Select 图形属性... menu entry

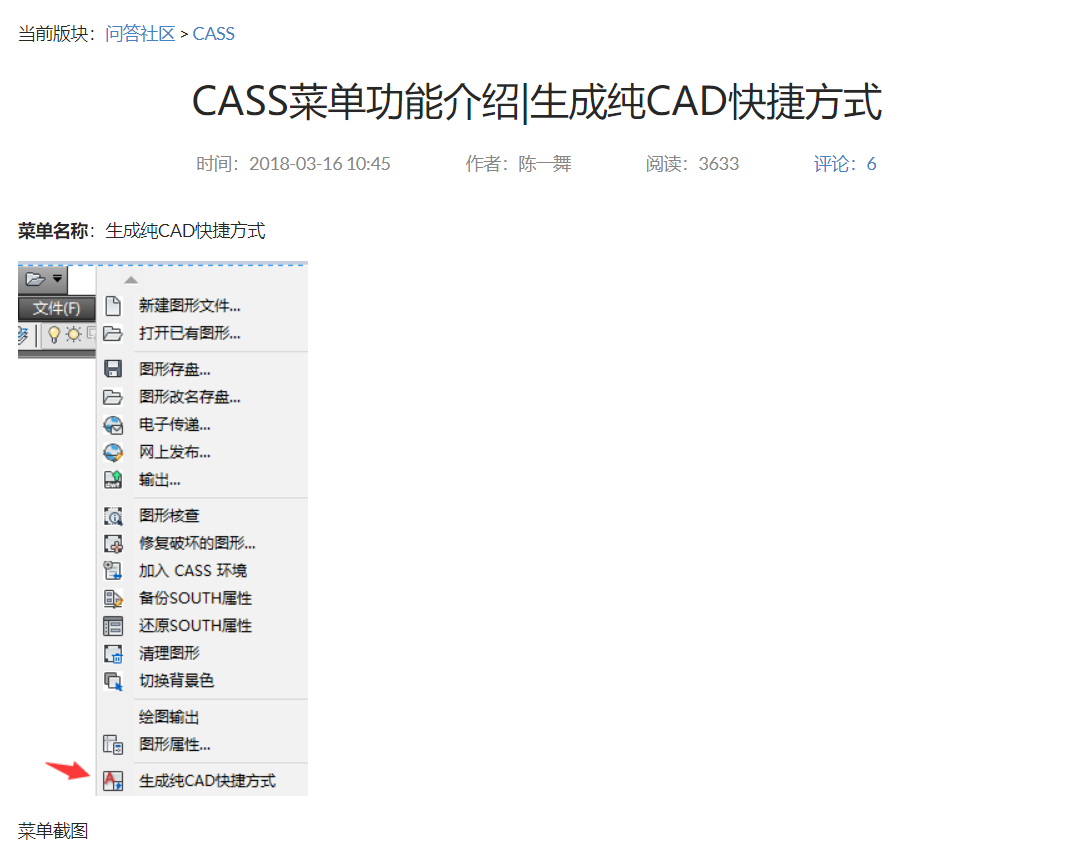coord(175,745)
